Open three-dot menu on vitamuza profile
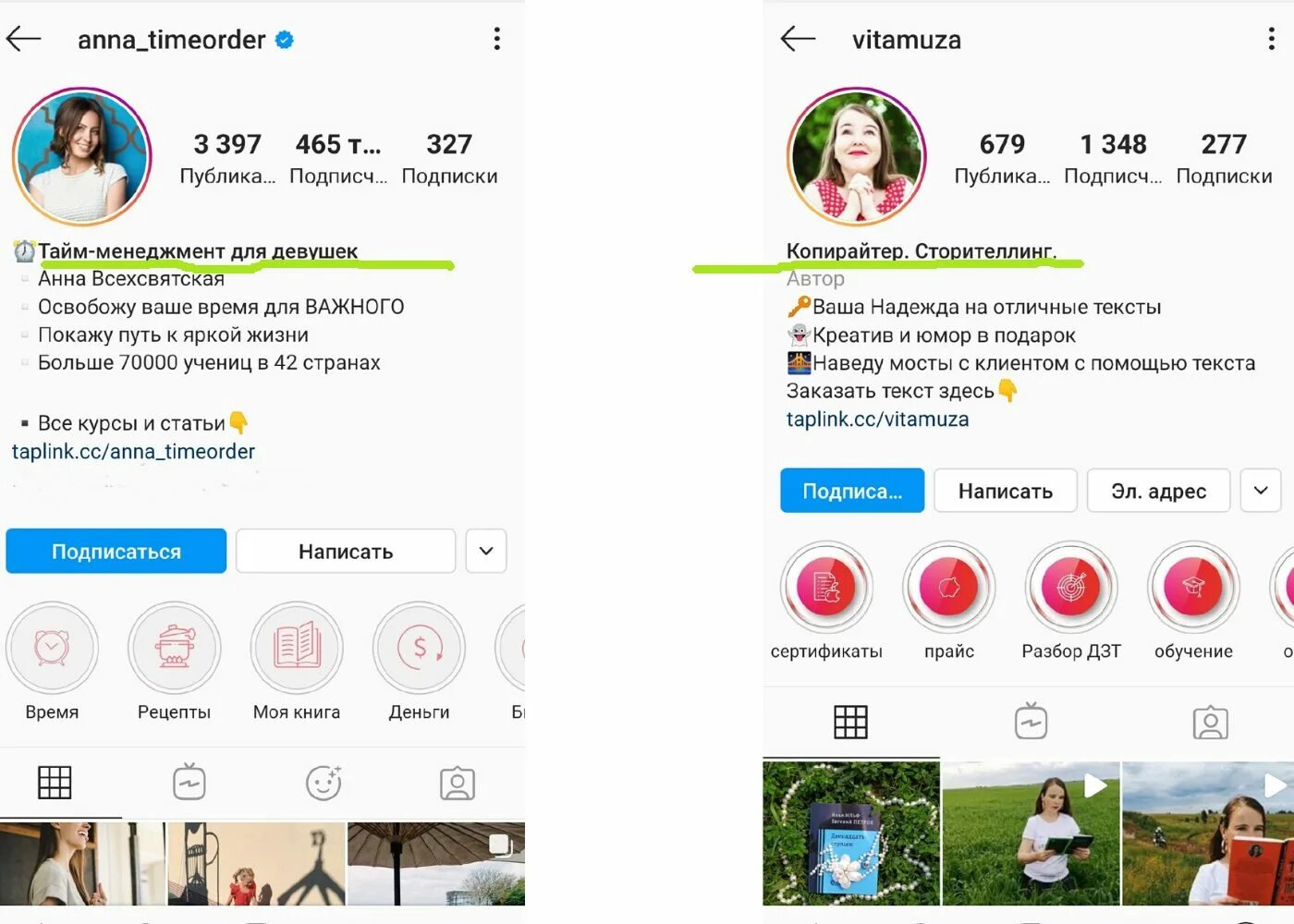The width and height of the screenshot is (1294, 924). (1272, 39)
